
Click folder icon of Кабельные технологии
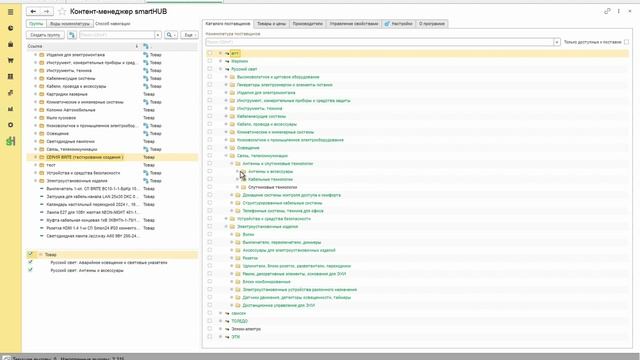244,179
